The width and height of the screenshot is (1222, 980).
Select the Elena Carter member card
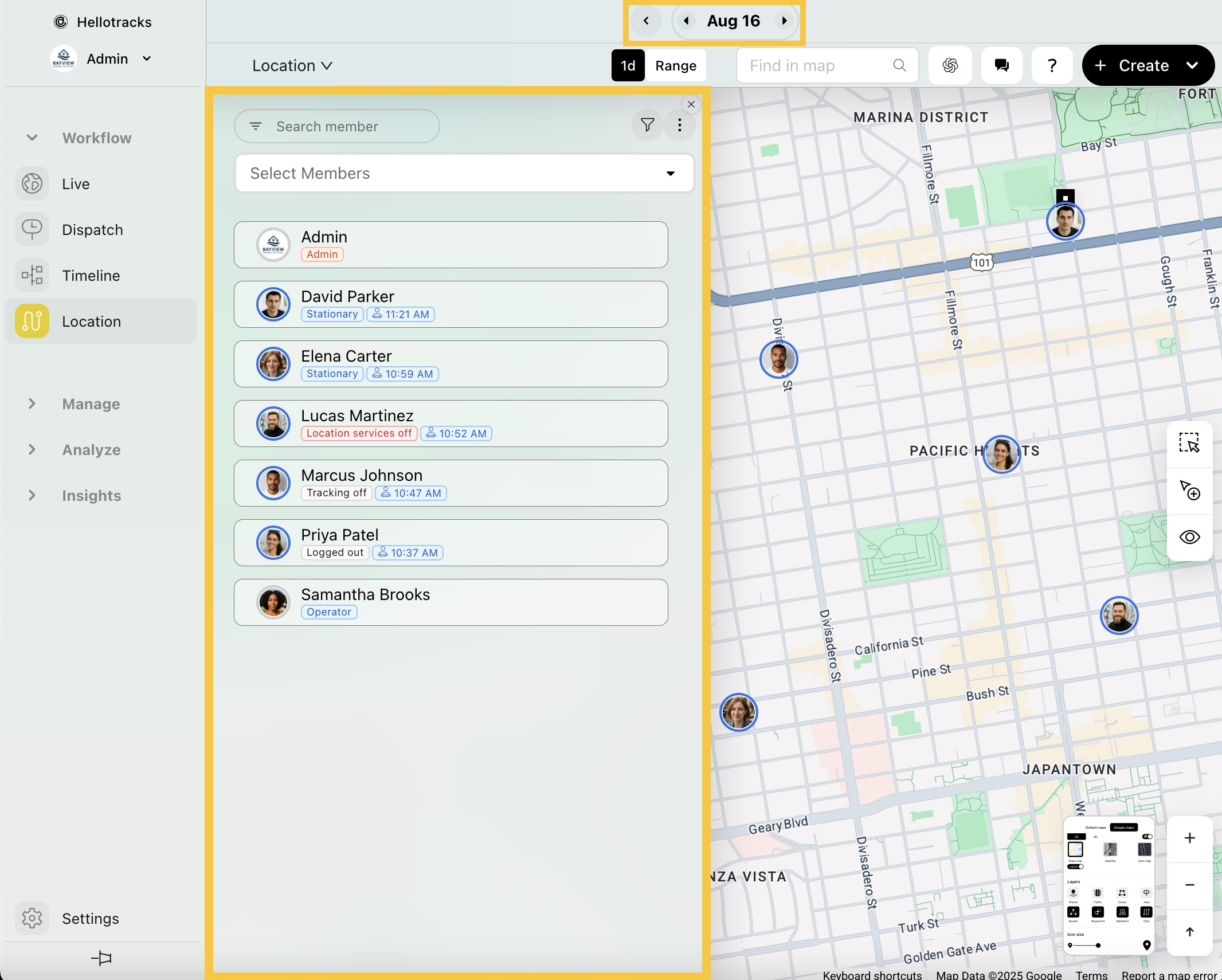coord(451,364)
